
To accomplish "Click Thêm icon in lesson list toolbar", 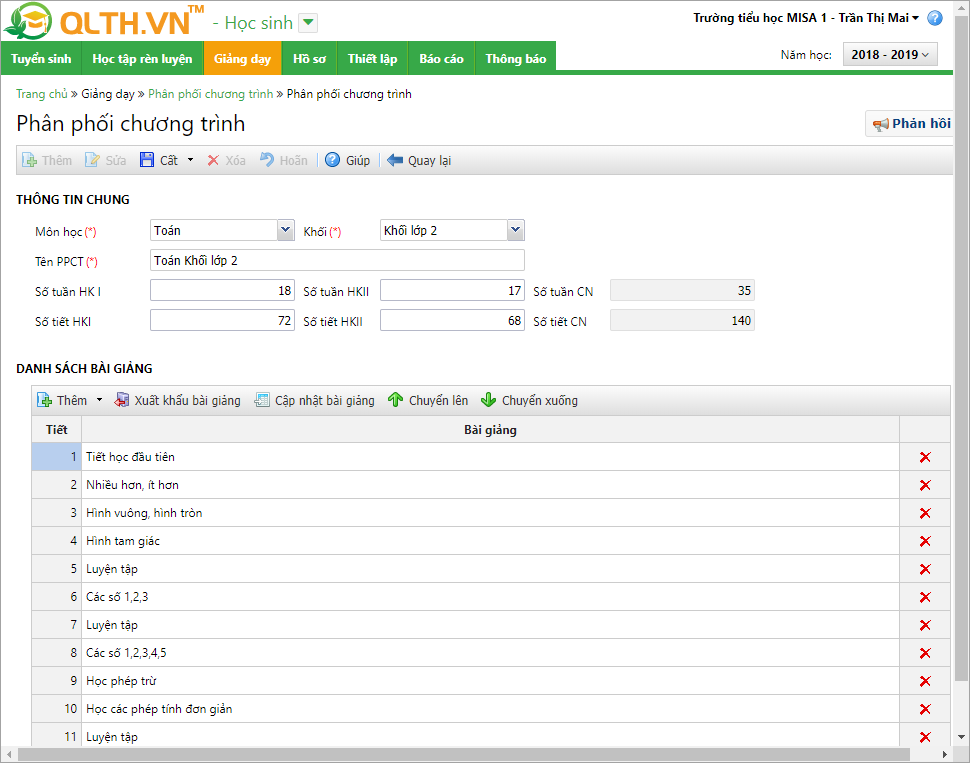I will point(44,400).
